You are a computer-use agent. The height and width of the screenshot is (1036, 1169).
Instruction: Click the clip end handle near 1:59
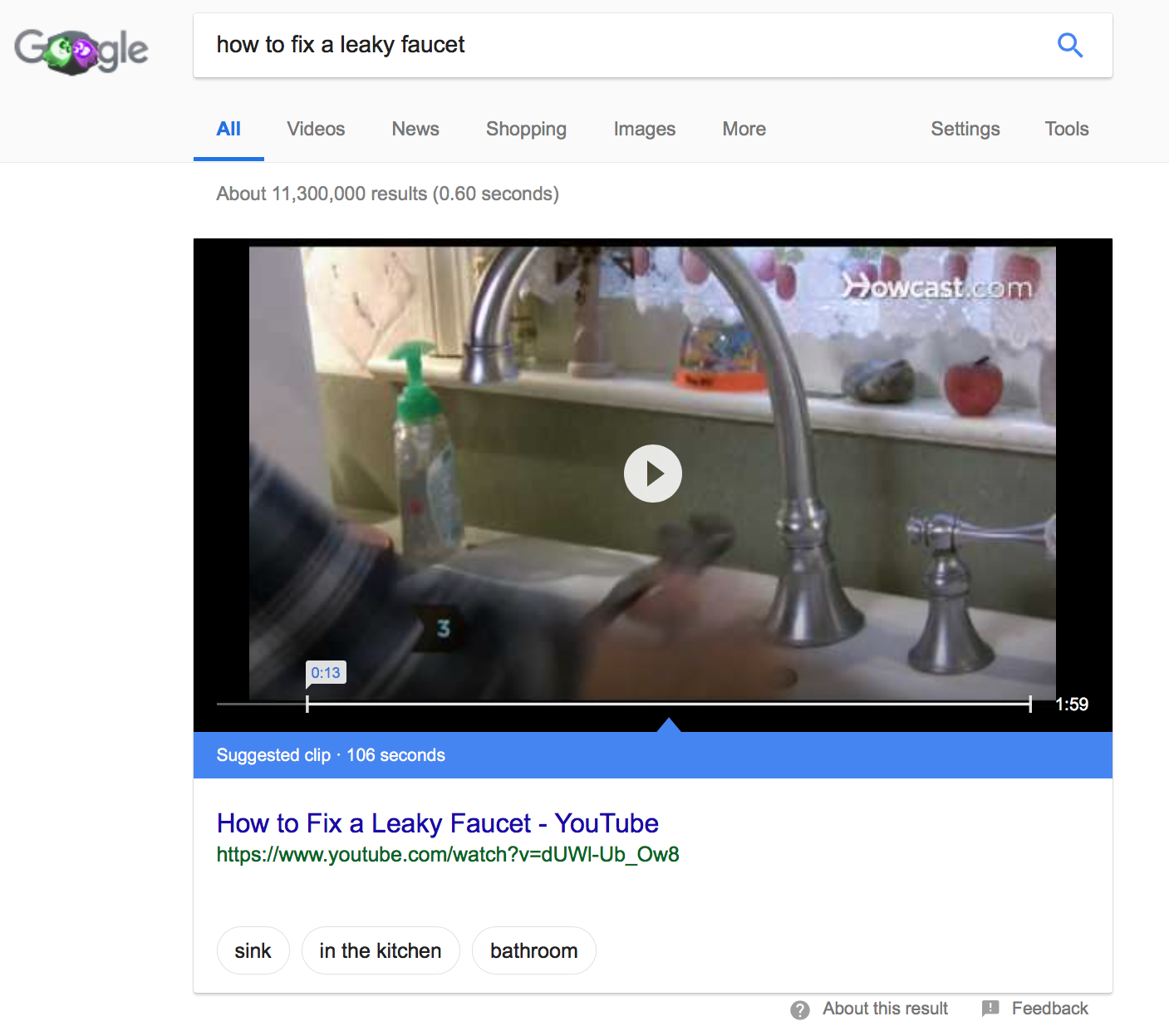[1030, 704]
